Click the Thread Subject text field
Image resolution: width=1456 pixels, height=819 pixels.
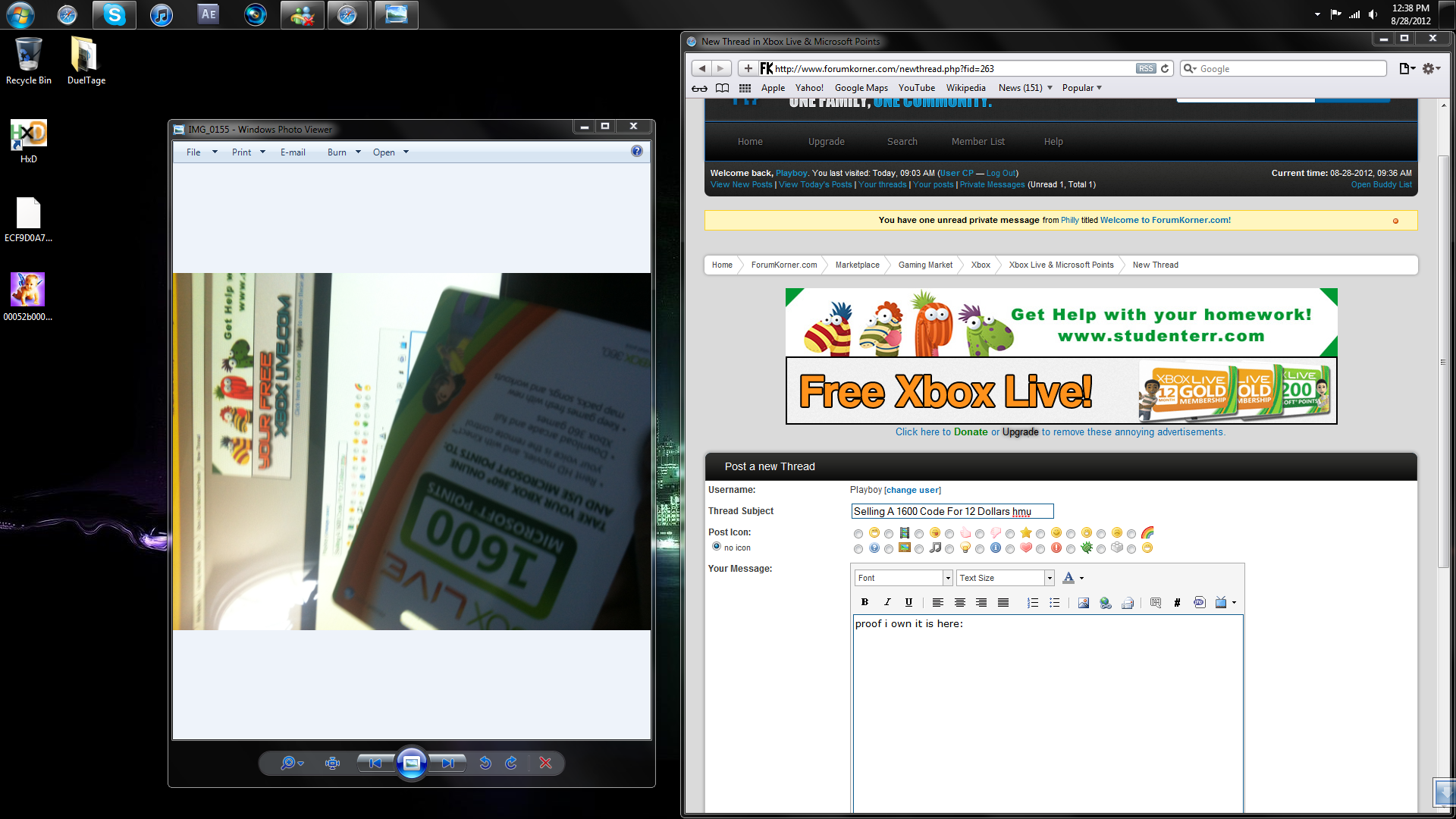click(x=952, y=511)
